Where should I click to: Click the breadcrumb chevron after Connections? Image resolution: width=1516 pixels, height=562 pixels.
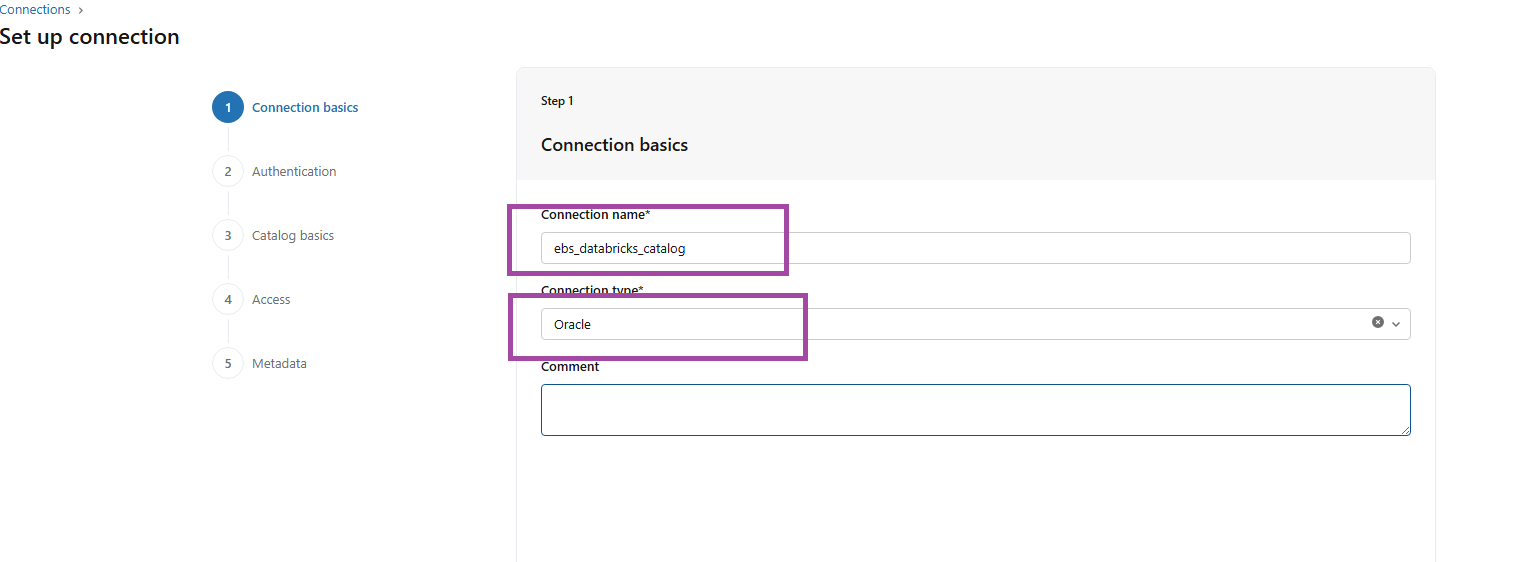click(81, 10)
